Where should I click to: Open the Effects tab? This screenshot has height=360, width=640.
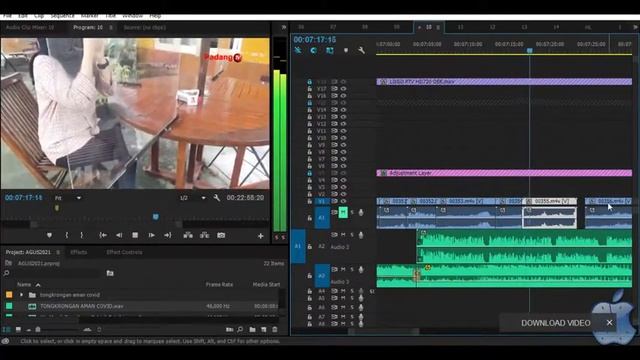pos(78,252)
